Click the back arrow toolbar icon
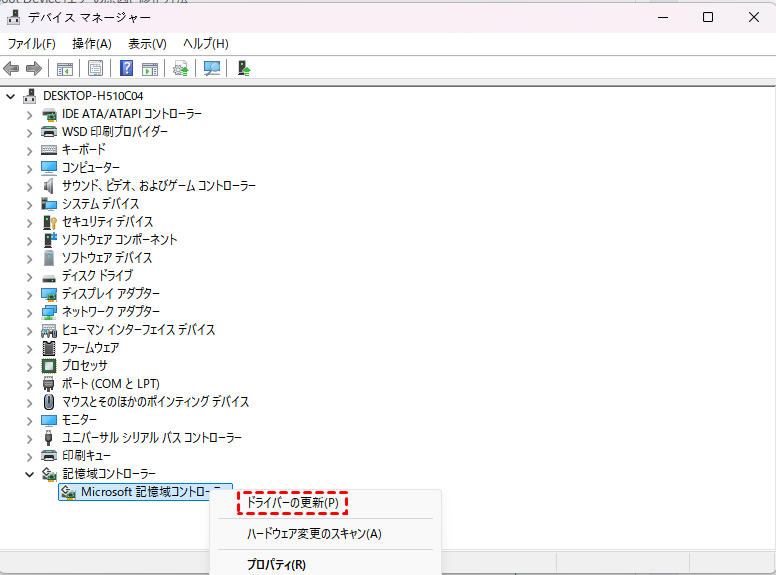This screenshot has height=575, width=776. pos(12,68)
